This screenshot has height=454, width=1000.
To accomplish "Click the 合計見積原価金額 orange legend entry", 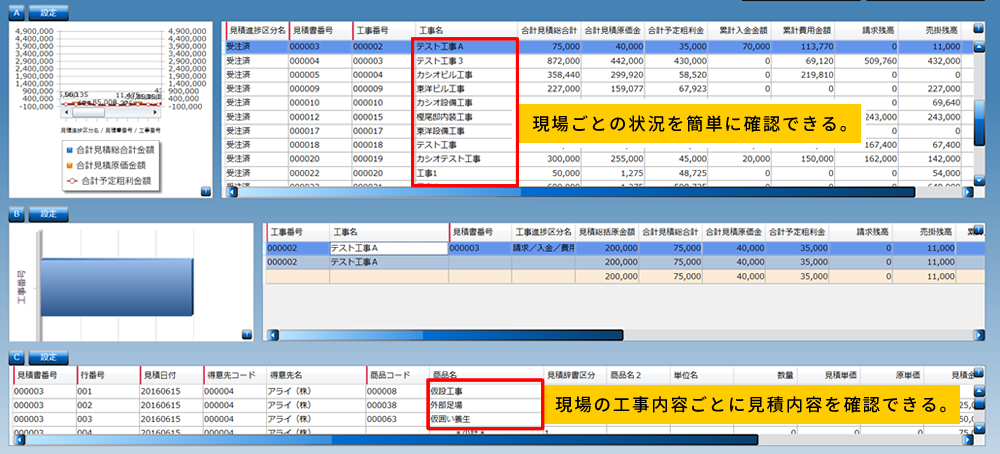I will (114, 166).
